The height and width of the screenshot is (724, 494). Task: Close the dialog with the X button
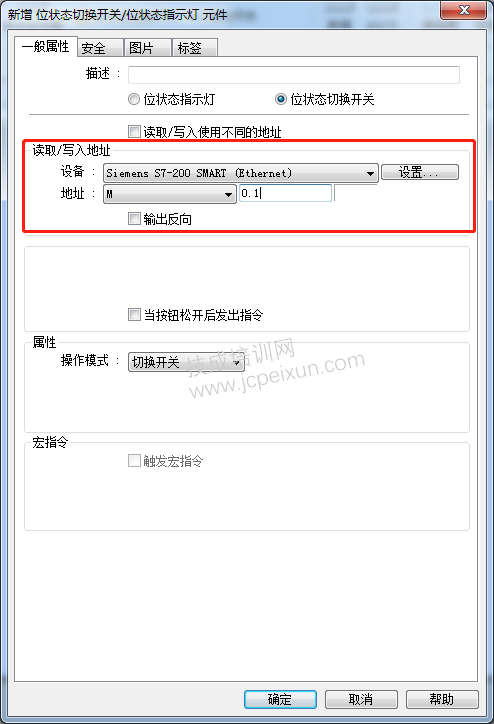click(x=464, y=10)
